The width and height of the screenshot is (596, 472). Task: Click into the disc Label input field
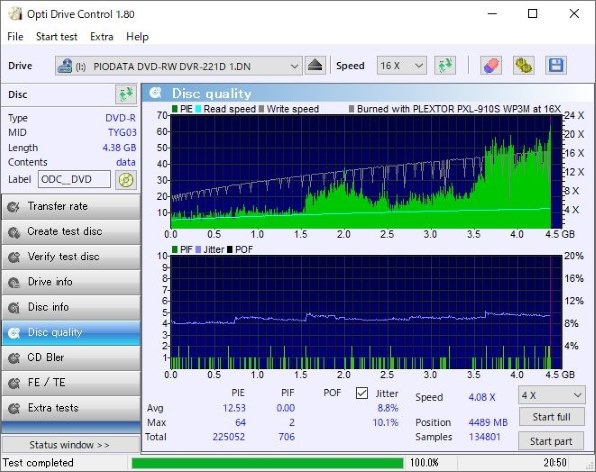click(74, 179)
